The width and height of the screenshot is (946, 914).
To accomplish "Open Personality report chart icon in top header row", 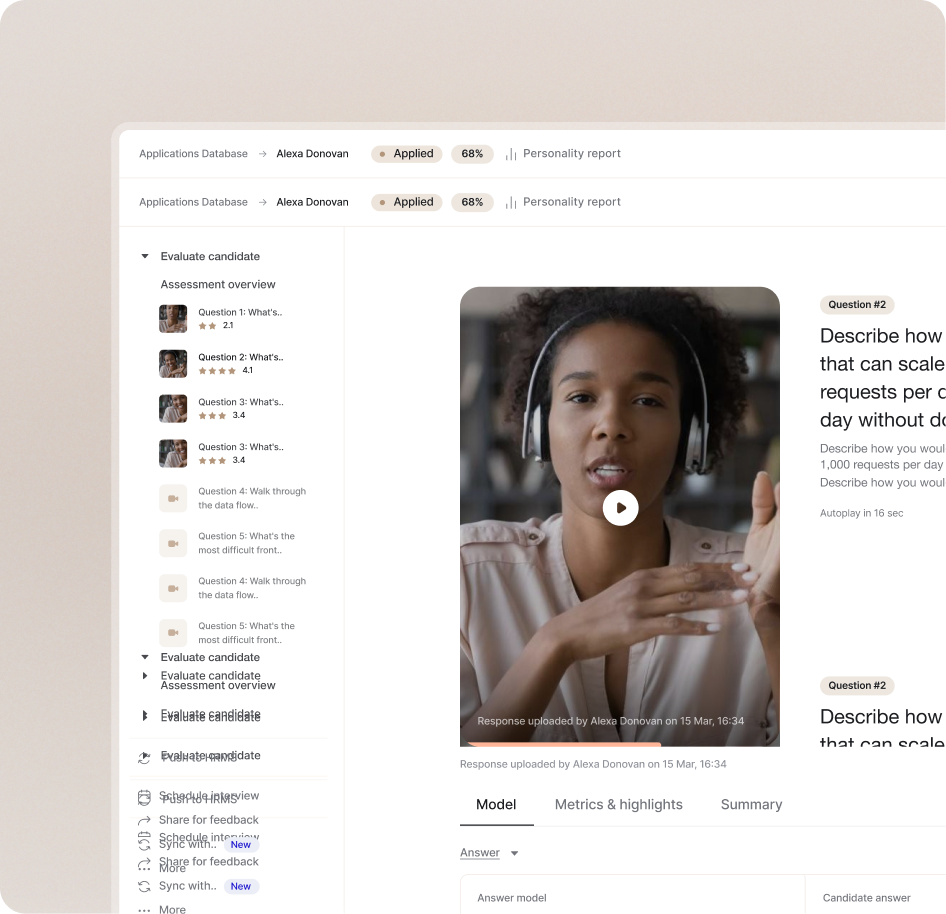I will (511, 154).
